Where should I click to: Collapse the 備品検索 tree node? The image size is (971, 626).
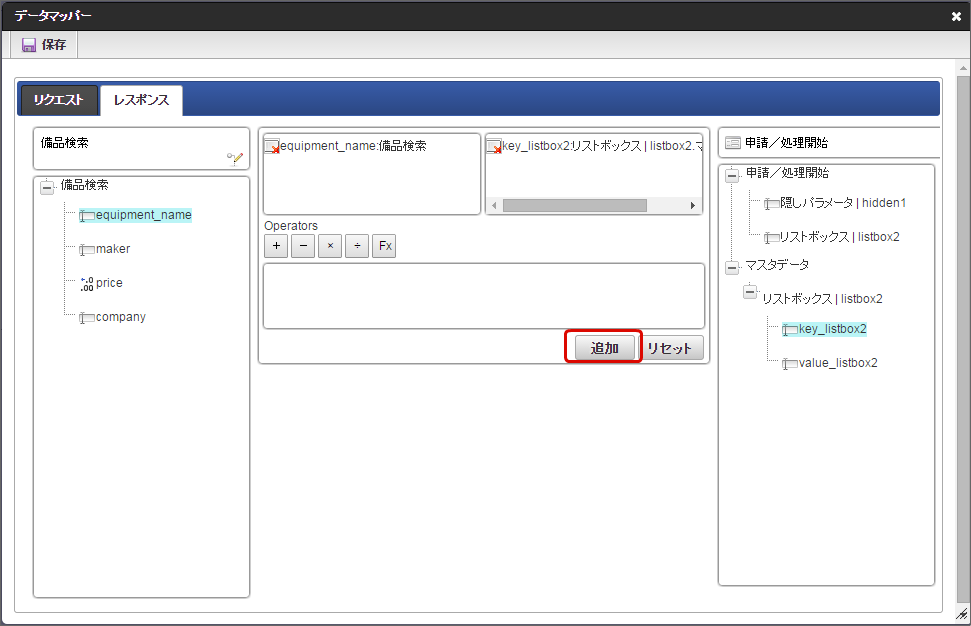[47, 186]
